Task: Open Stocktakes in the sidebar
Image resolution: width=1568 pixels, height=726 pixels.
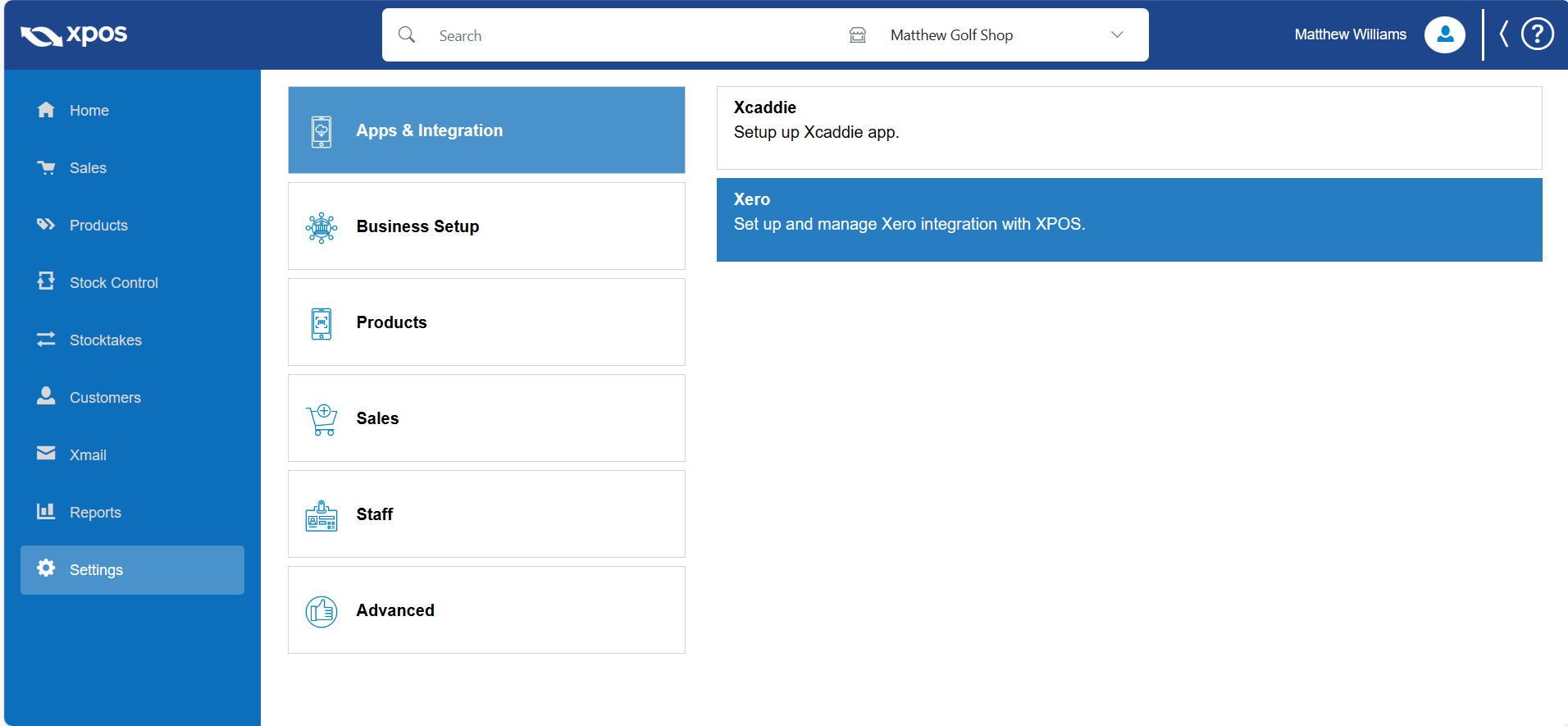Action: [132, 340]
